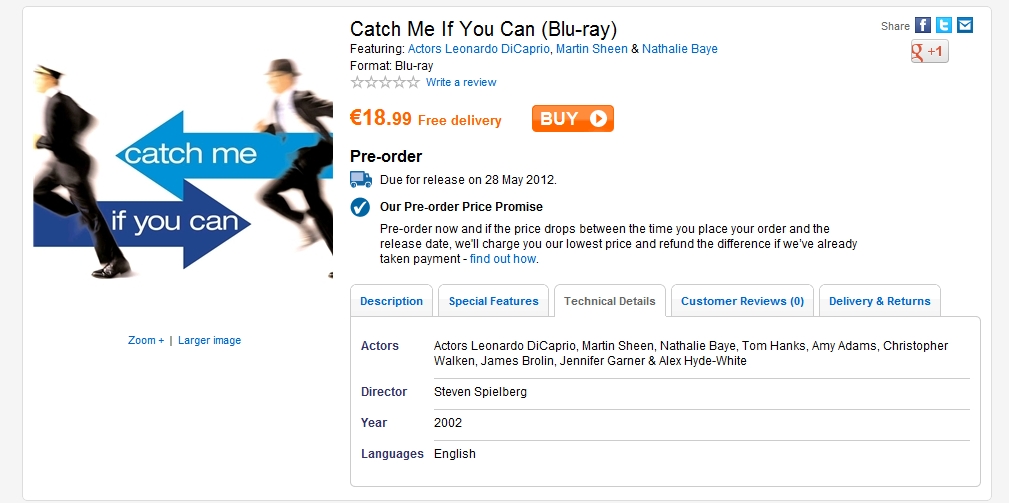1009x503 pixels.
Task: Share this product on Facebook
Action: pos(923,25)
